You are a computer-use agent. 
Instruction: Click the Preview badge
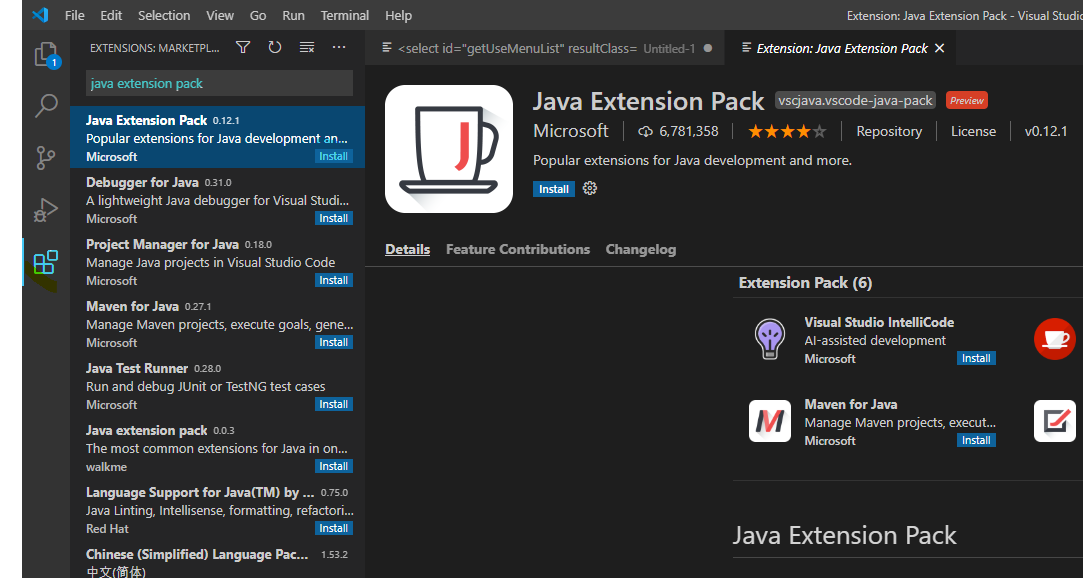coord(967,100)
